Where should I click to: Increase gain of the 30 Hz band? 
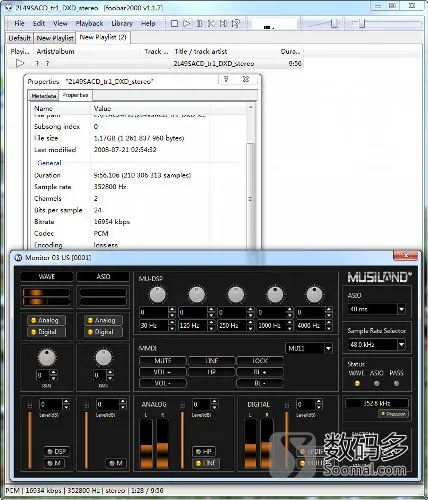click(x=172, y=310)
